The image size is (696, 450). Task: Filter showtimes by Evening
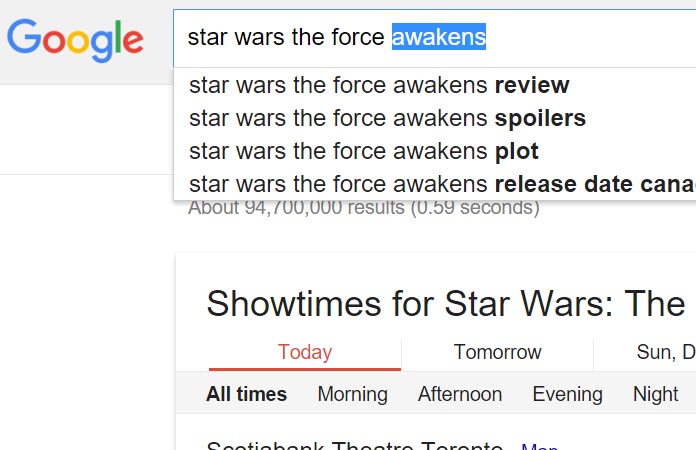[x=567, y=394]
